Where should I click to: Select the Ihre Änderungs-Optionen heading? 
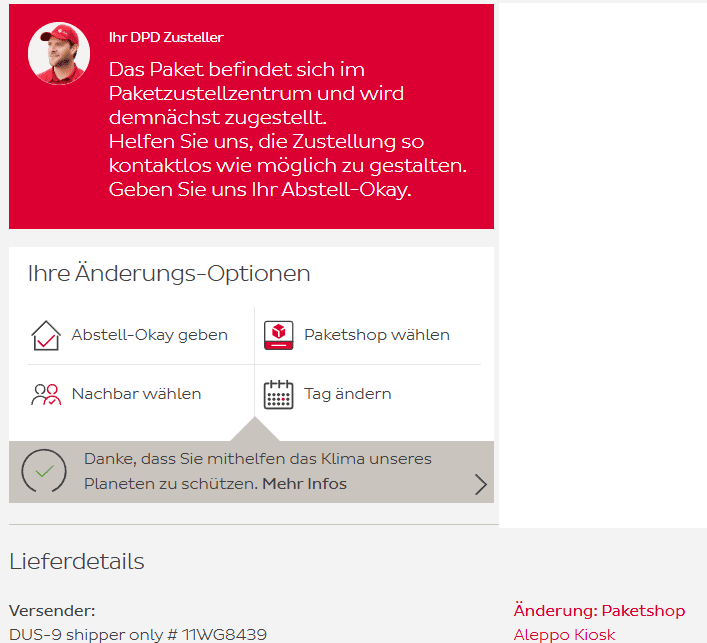[169, 273]
